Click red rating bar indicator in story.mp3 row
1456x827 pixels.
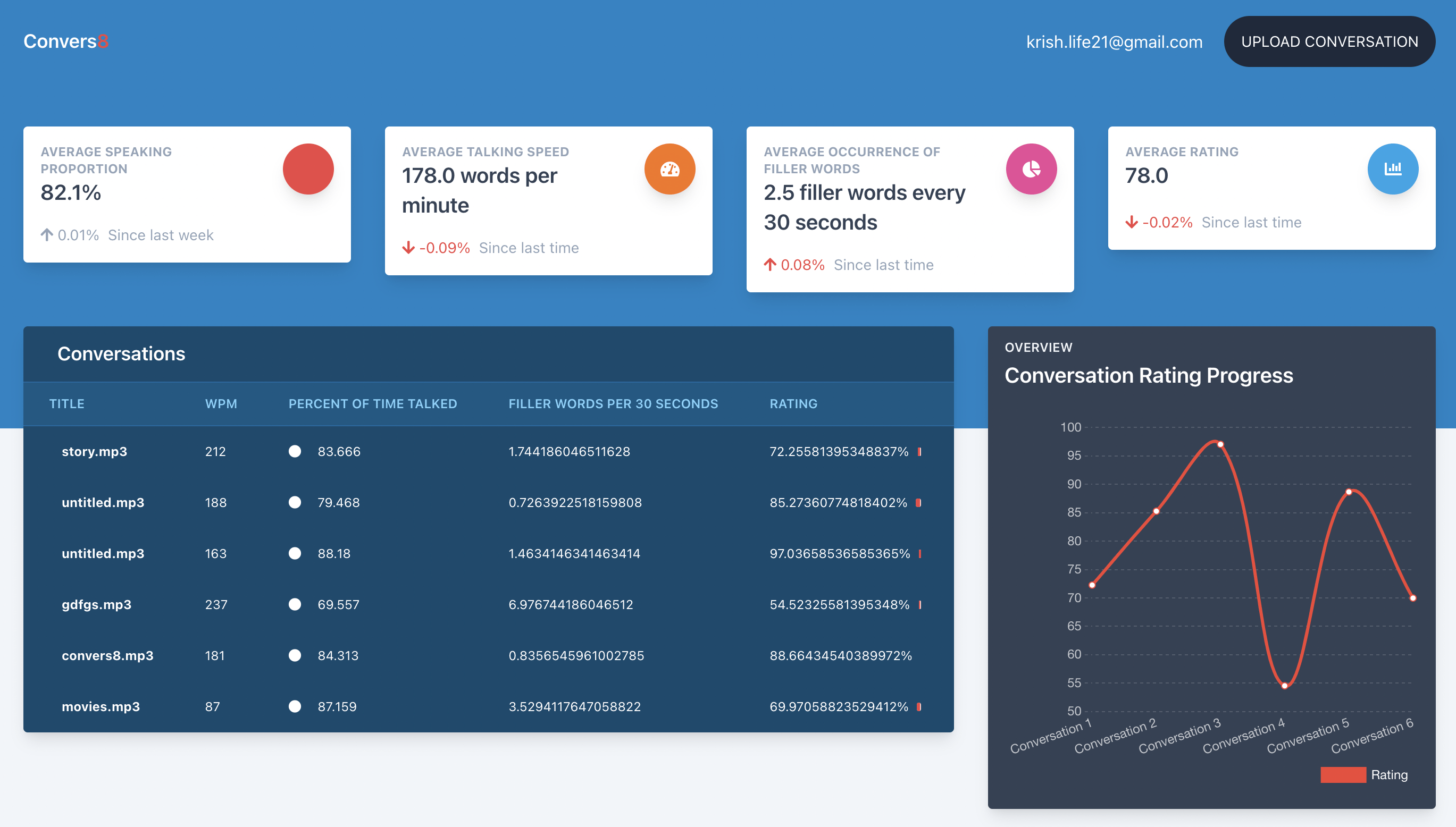919,452
